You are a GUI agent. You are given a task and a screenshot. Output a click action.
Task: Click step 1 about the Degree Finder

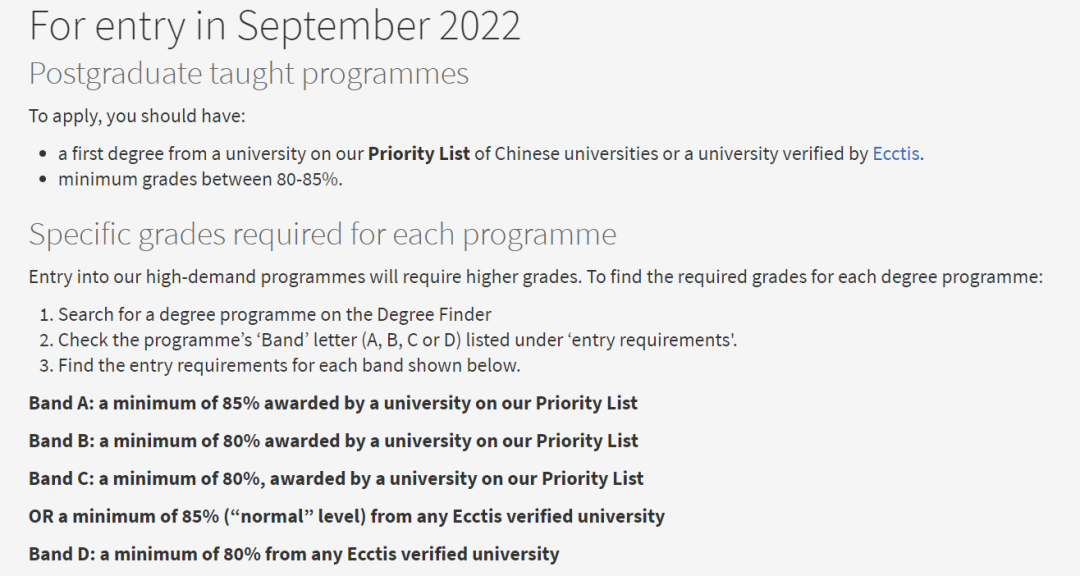(274, 314)
